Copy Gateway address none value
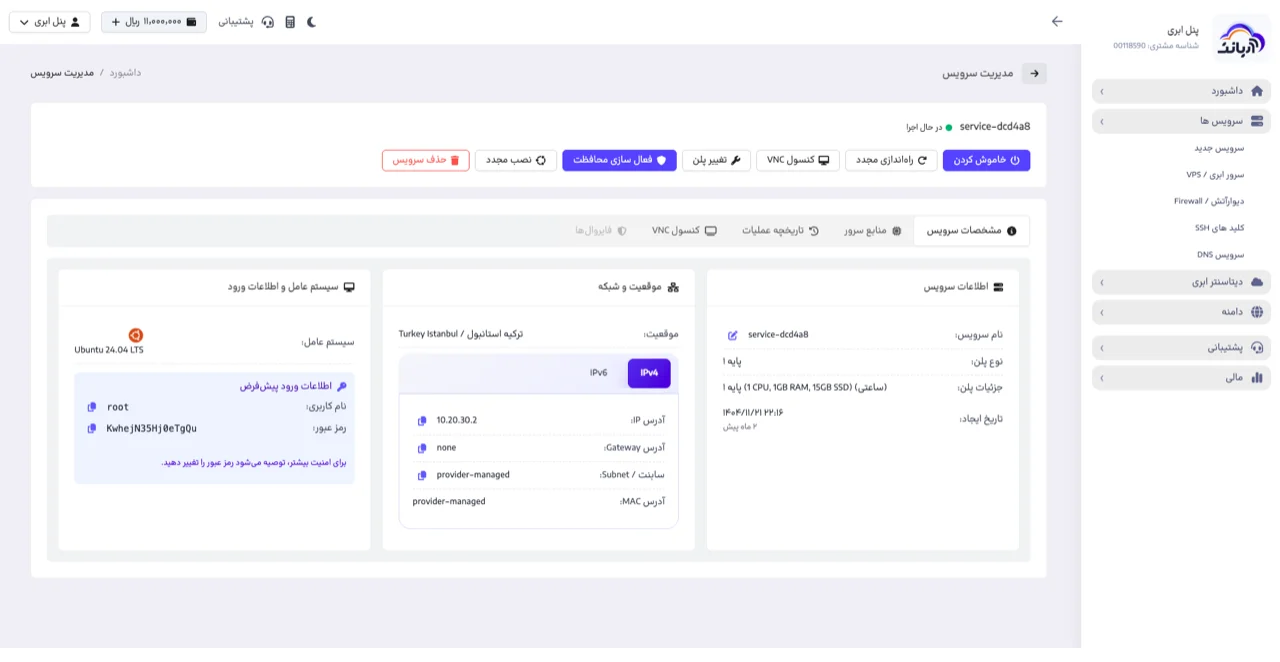 click(x=422, y=448)
